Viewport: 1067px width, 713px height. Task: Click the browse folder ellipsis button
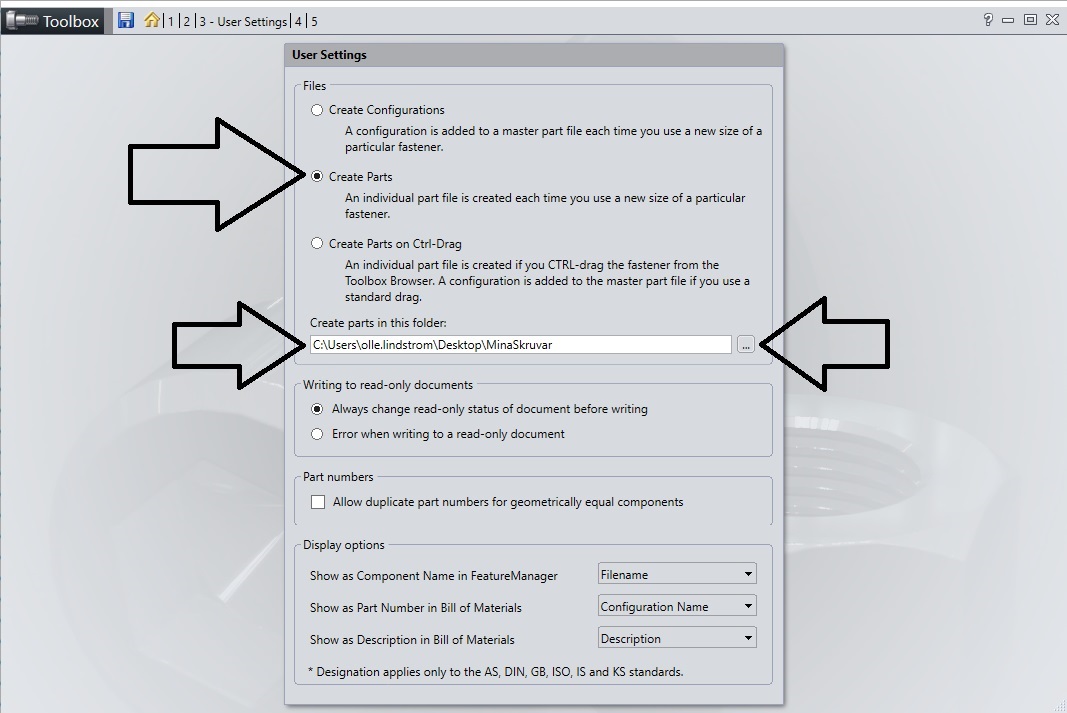(746, 345)
